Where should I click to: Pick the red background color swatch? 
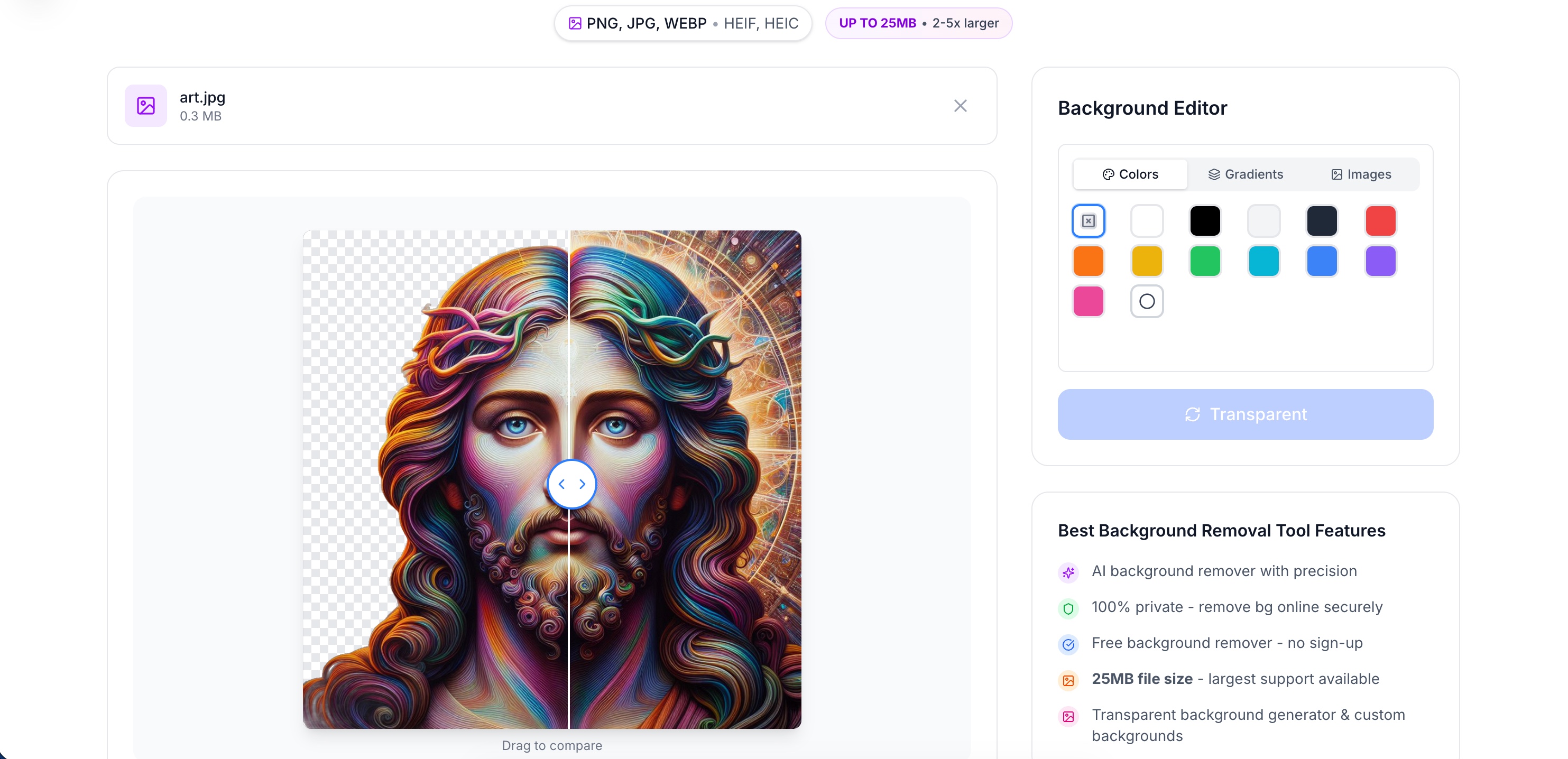point(1380,221)
